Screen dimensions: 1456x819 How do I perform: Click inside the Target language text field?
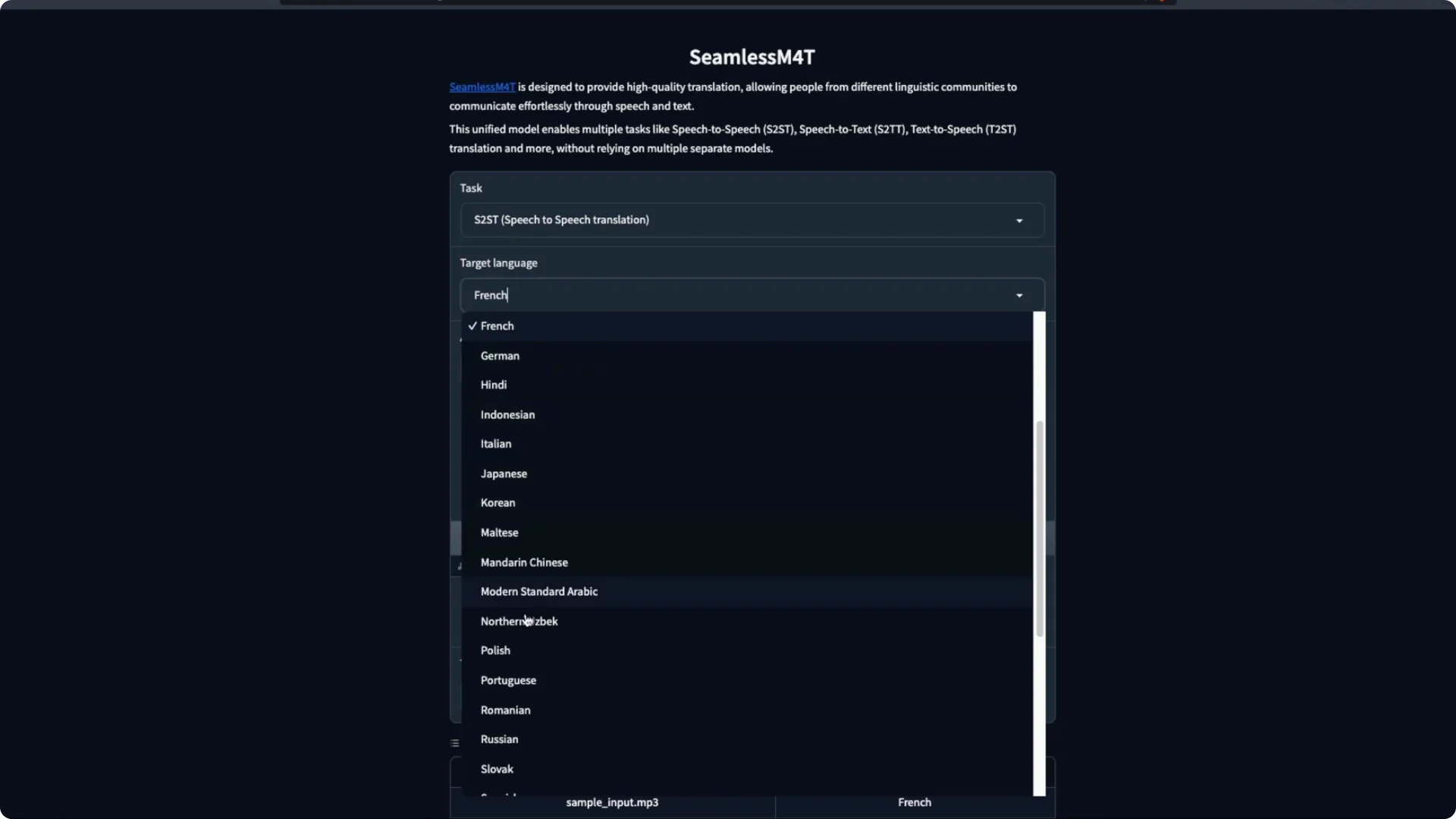click(682, 295)
